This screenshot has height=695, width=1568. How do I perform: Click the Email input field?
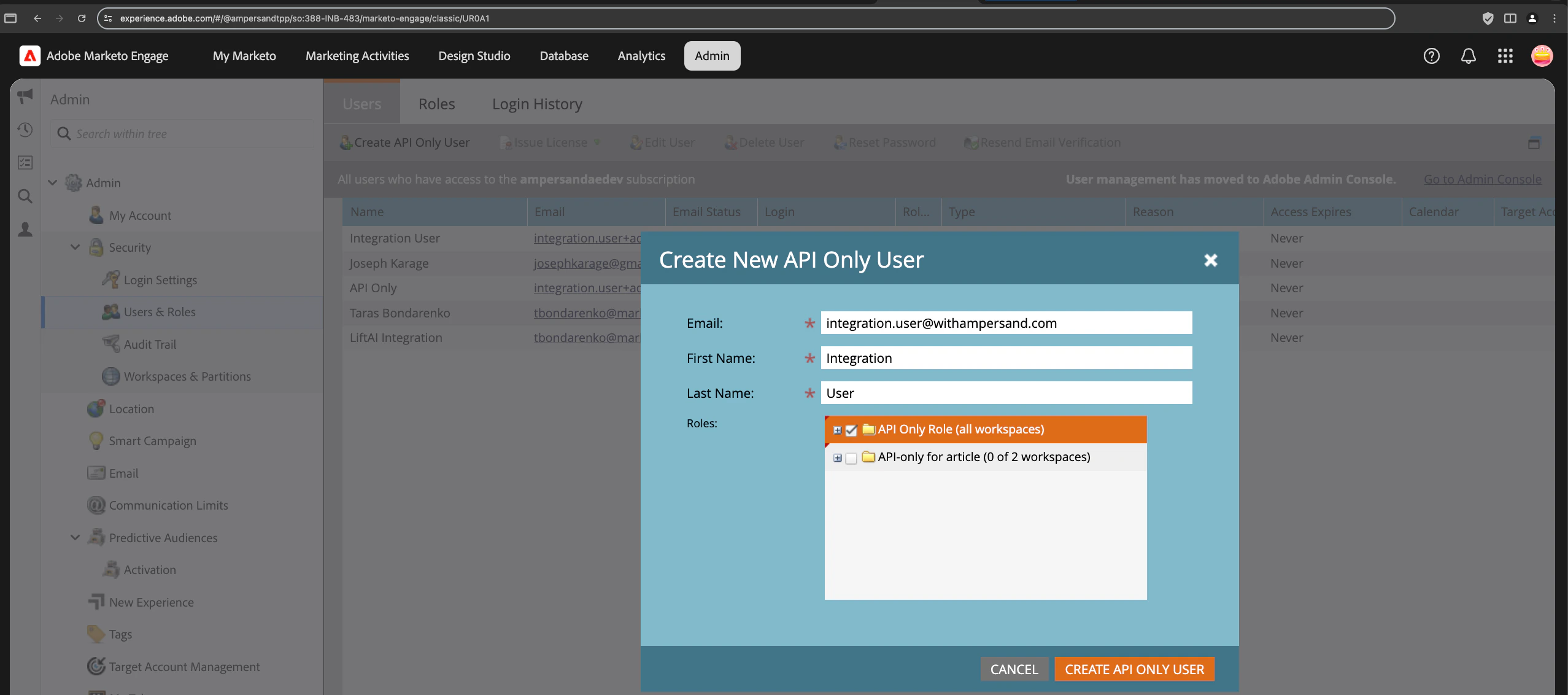[1006, 323]
